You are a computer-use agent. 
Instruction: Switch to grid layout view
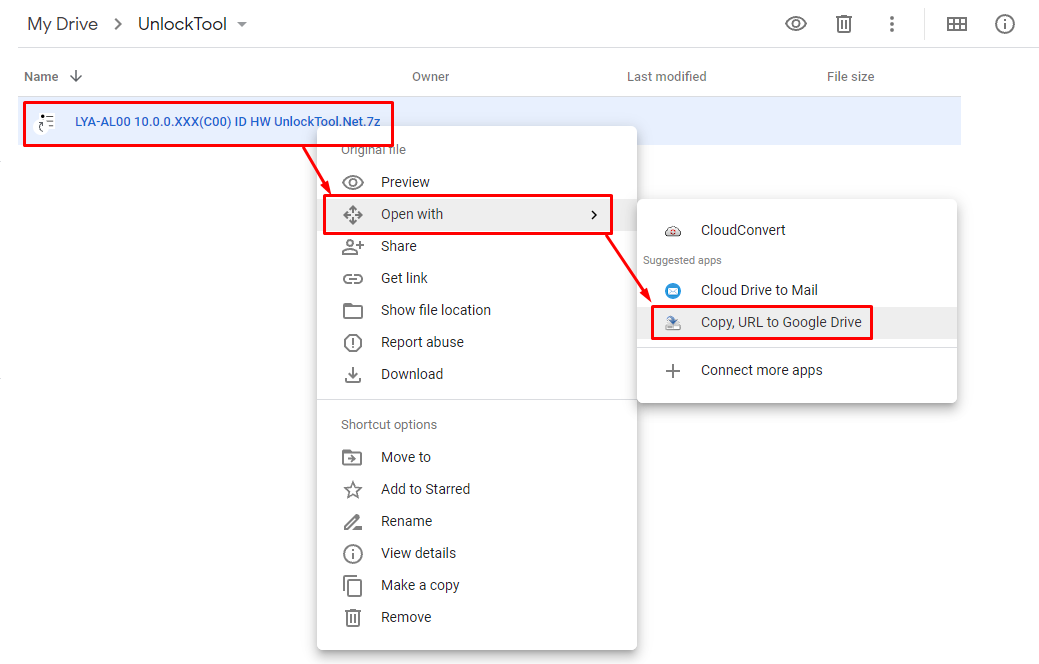pos(956,25)
